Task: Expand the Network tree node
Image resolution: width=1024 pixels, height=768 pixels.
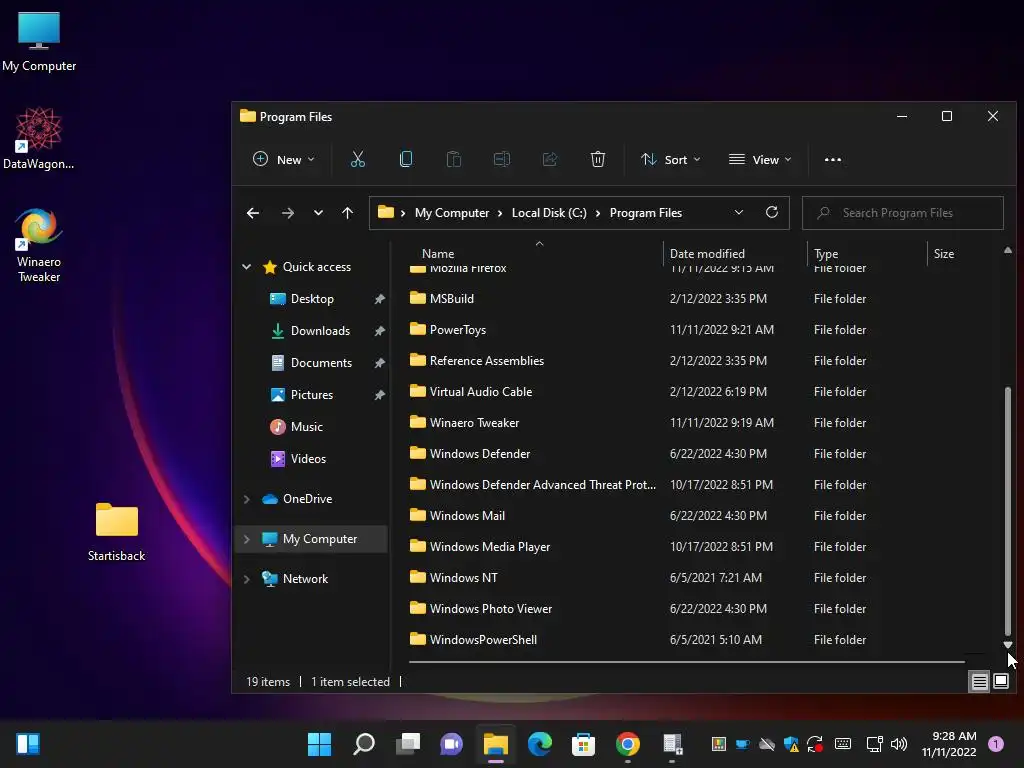Action: pyautogui.click(x=247, y=579)
